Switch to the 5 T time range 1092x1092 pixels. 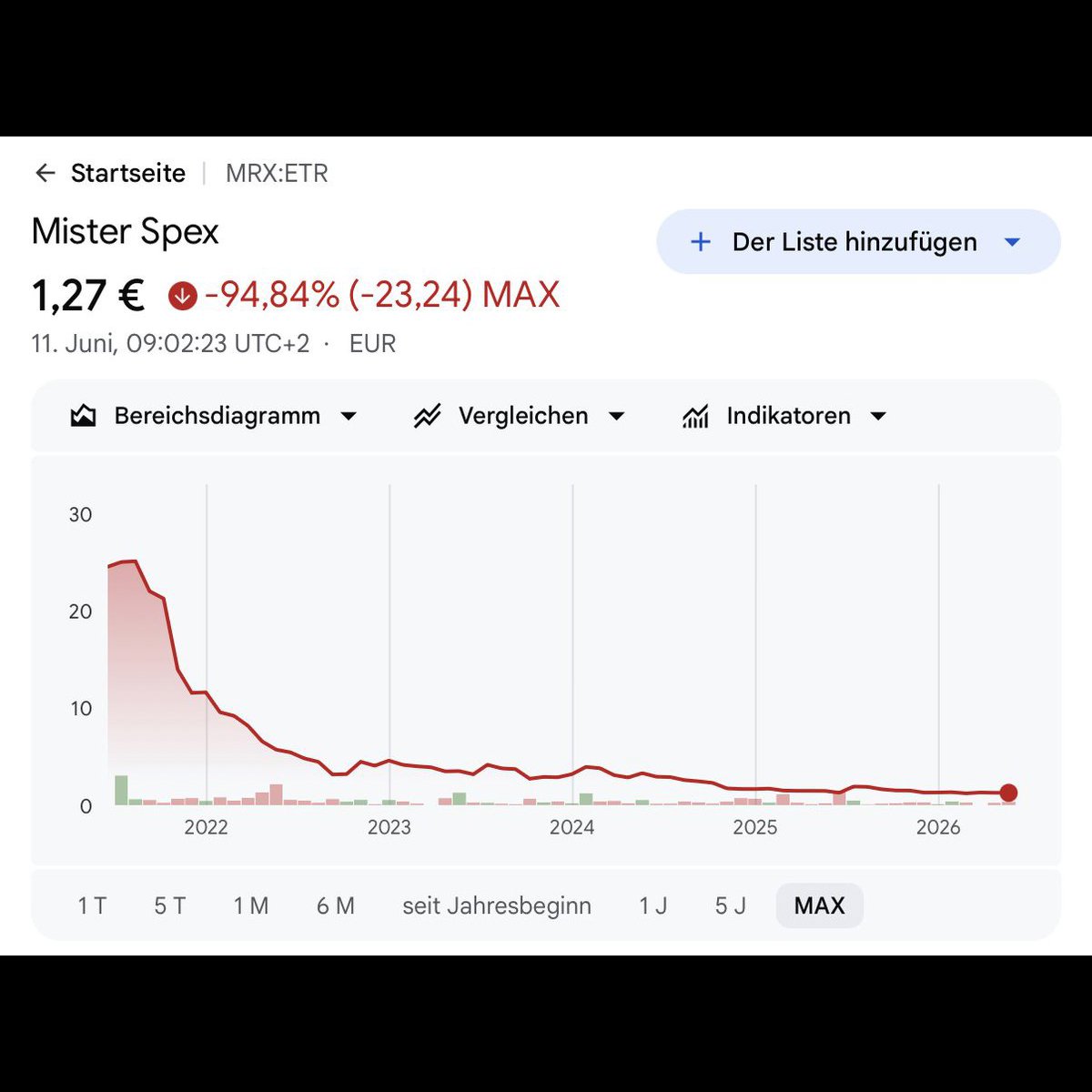coord(170,905)
